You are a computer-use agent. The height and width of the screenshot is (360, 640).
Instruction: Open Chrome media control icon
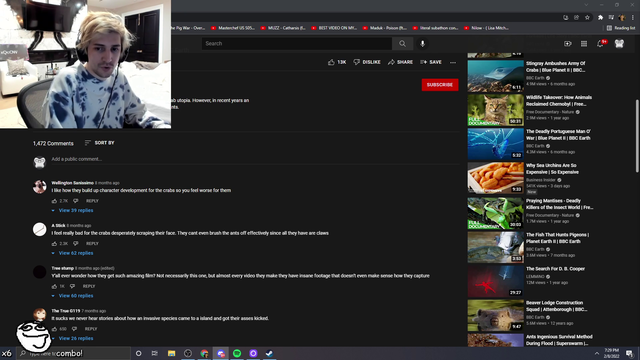tap(611, 18)
